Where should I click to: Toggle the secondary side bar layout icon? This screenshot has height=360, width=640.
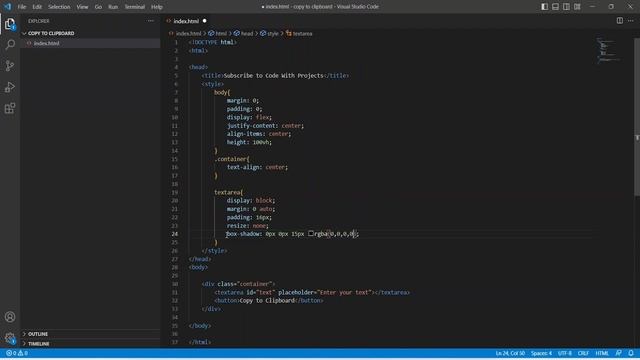pyautogui.click(x=566, y=7)
